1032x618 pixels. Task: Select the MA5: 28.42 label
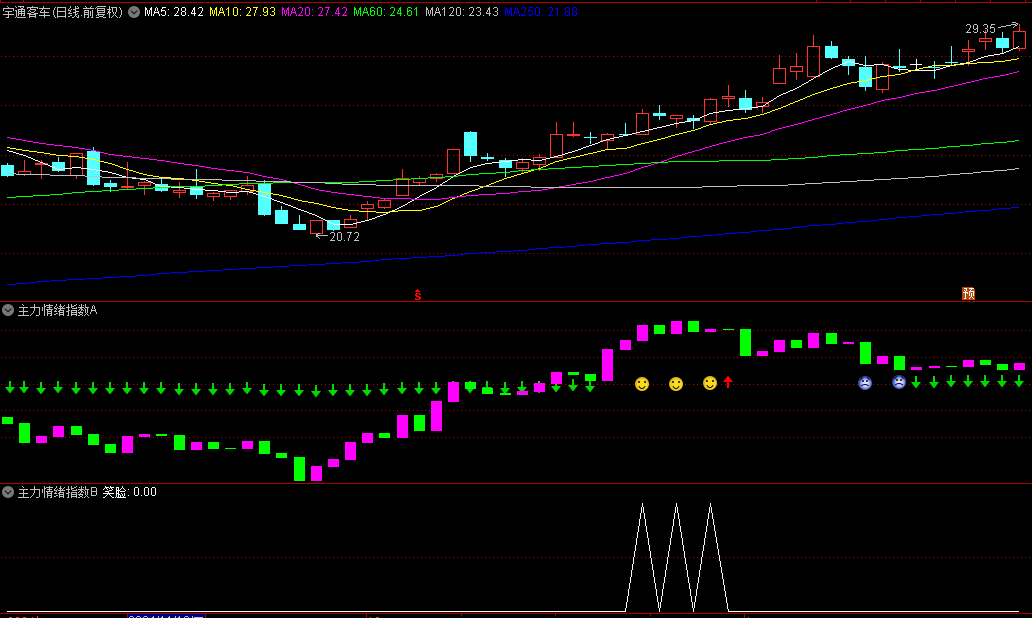174,12
